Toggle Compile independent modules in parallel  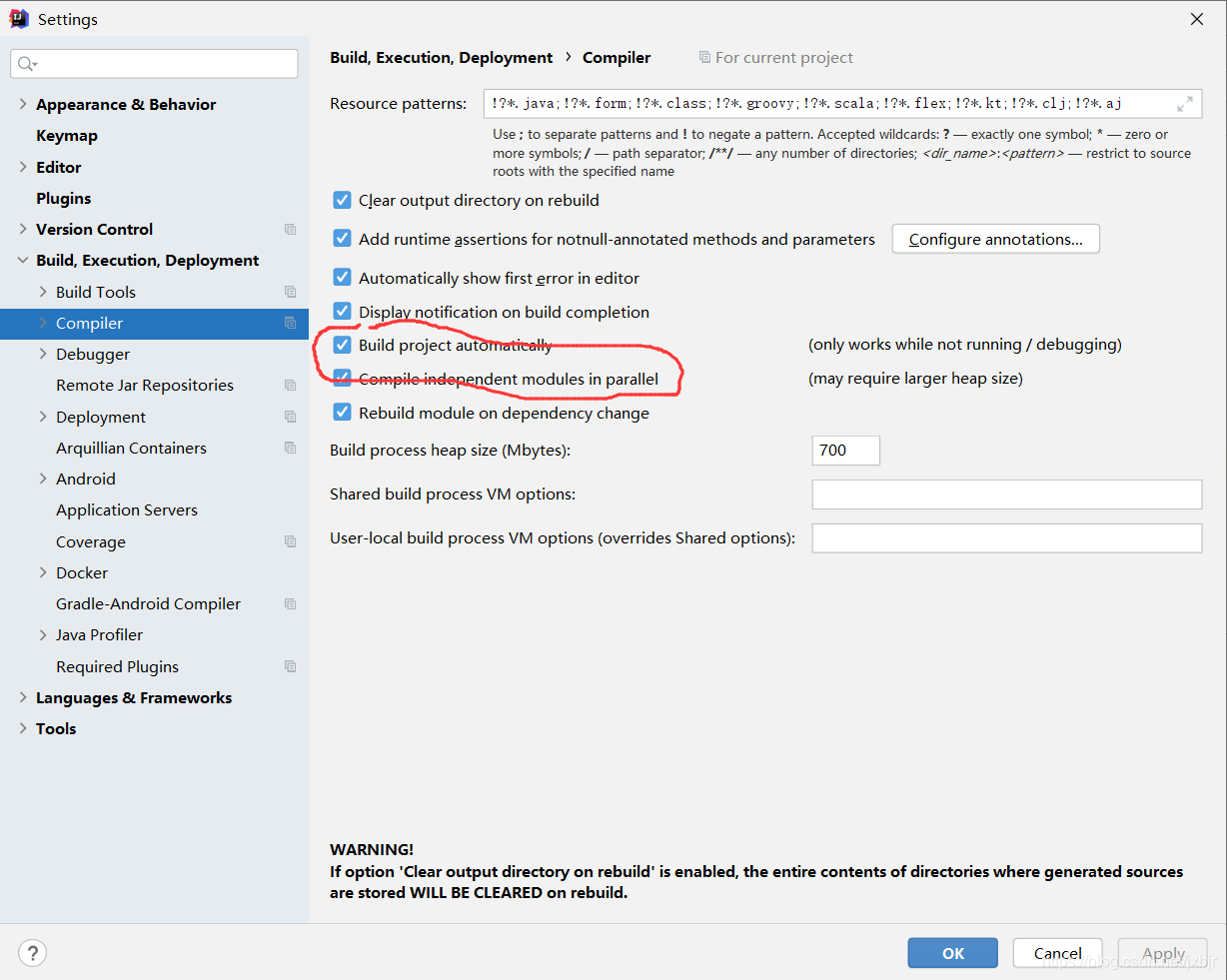pyautogui.click(x=342, y=379)
